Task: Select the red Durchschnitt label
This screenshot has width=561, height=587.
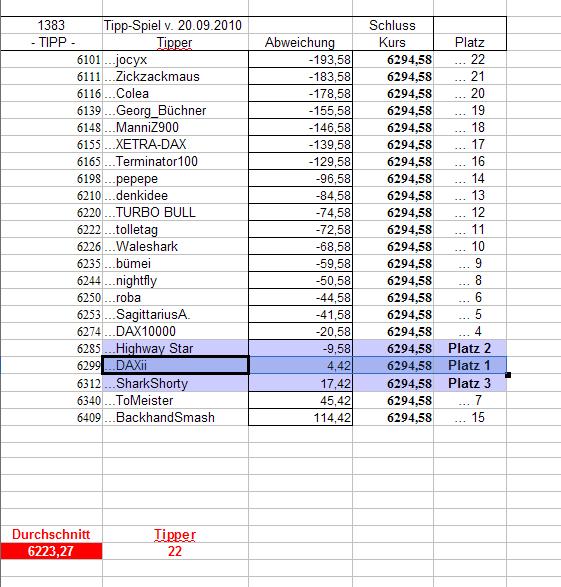Action: [51, 534]
